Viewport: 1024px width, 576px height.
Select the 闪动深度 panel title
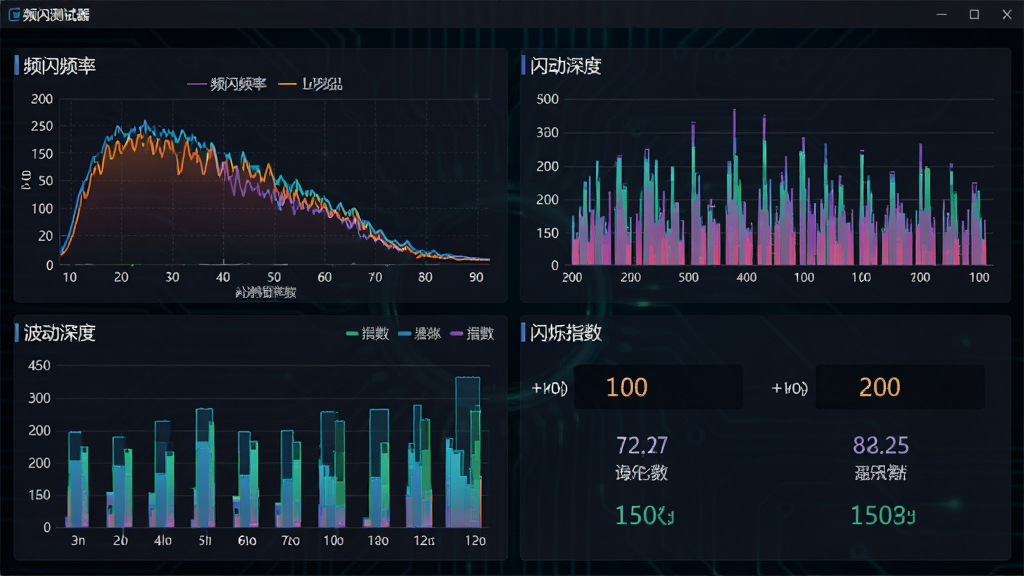(566, 66)
